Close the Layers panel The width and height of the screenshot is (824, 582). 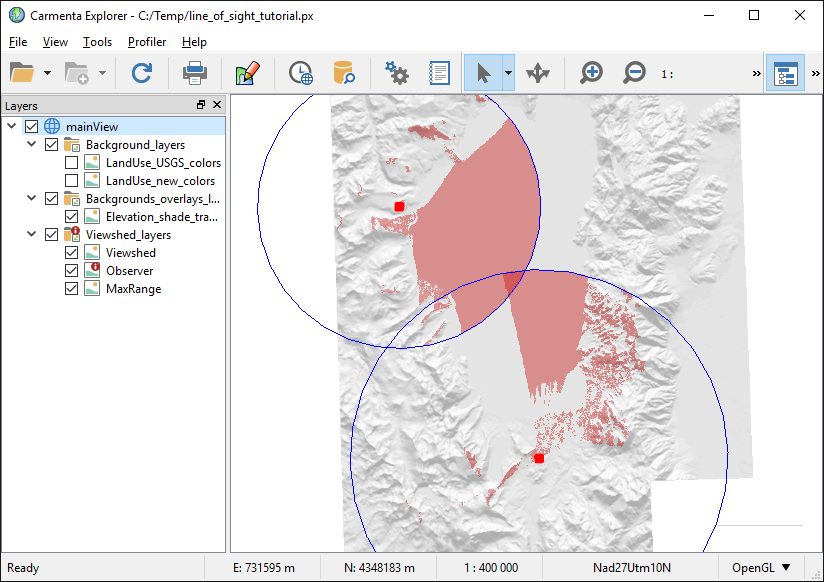tap(217, 105)
